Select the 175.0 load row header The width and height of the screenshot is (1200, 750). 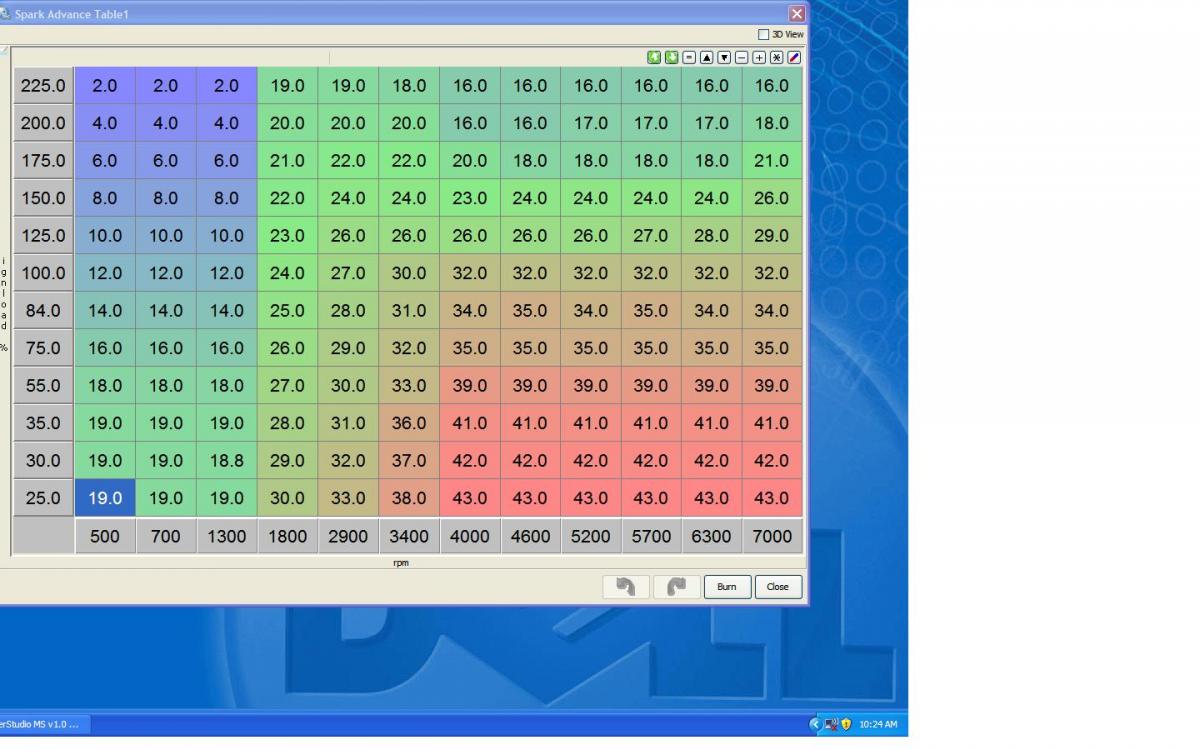(x=43, y=160)
